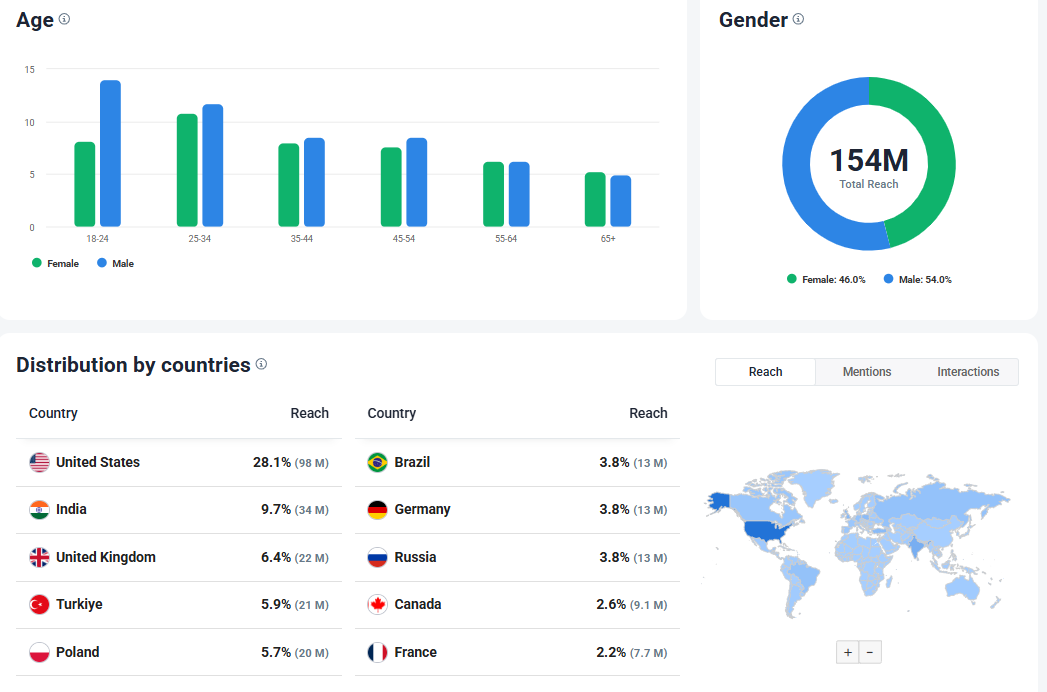Open the Distribution by countries info tooltip
This screenshot has width=1047, height=692.
[260, 364]
